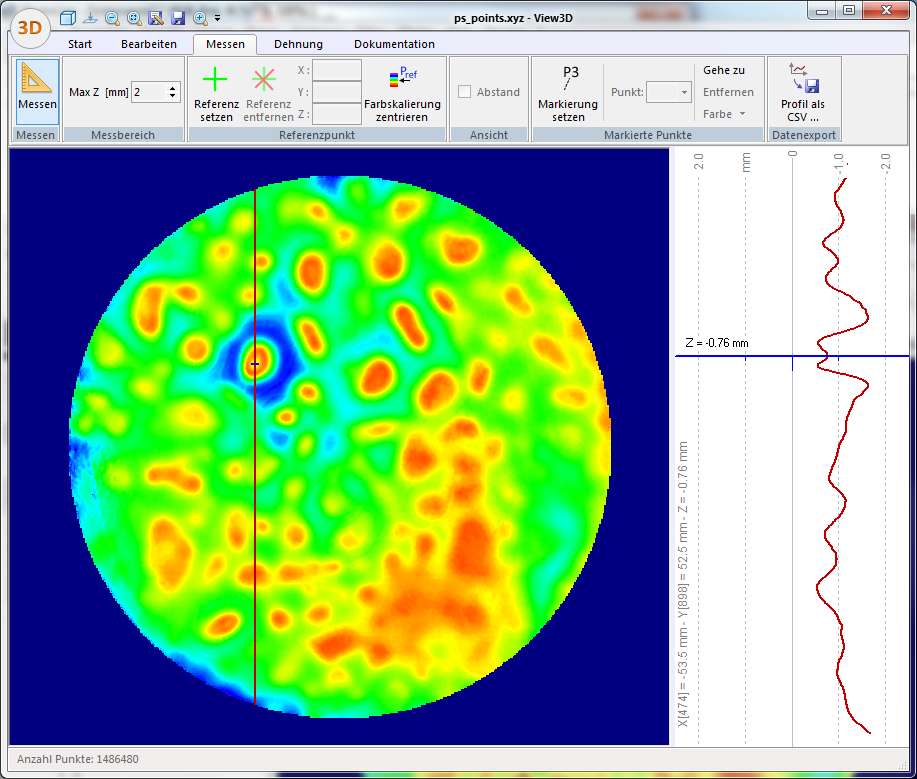917x779 pixels.
Task: Activate the Messen triangle ruler tool
Action: click(37, 82)
